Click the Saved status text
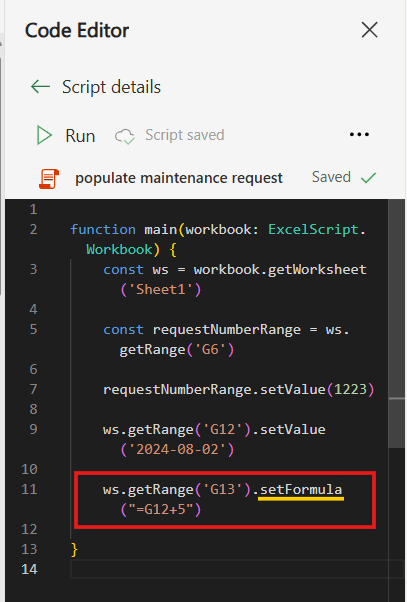This screenshot has height=602, width=407. [331, 177]
